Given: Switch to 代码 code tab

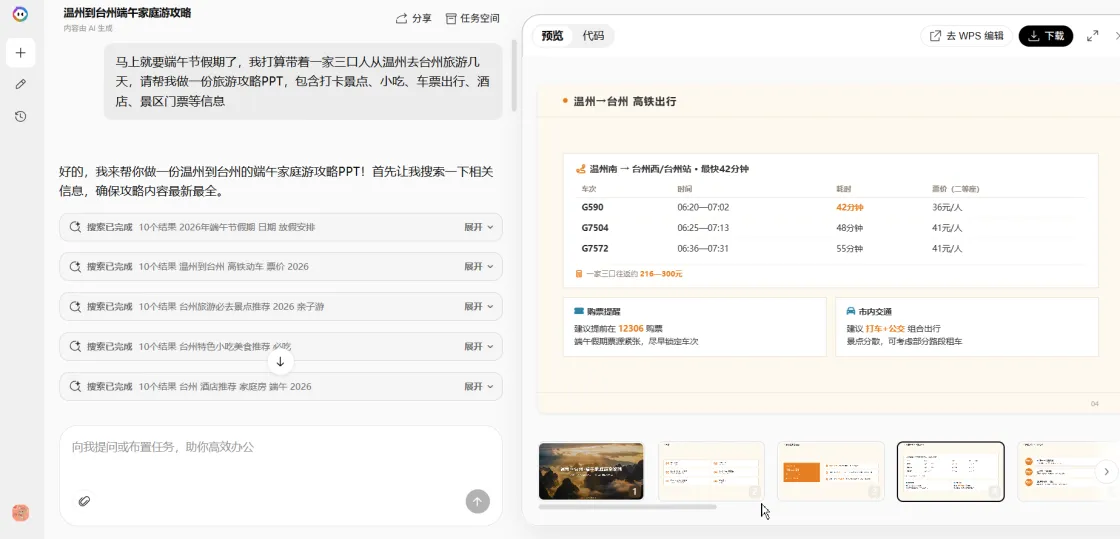Looking at the screenshot, I should (593, 36).
